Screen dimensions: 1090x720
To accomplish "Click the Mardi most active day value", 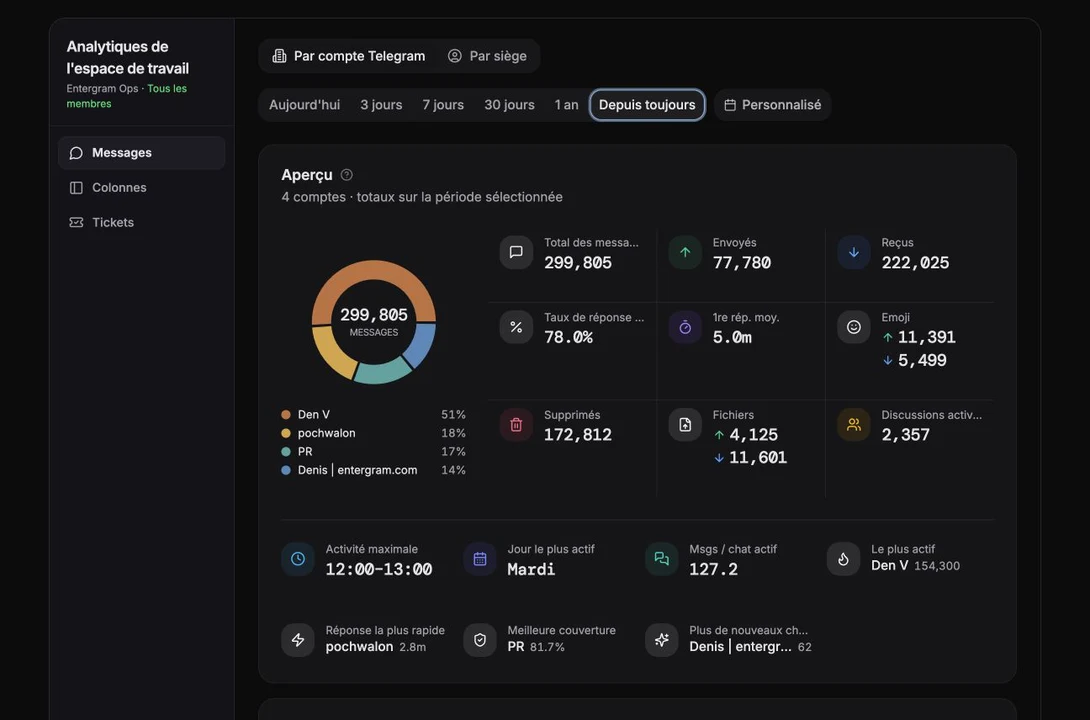I will 531,569.
